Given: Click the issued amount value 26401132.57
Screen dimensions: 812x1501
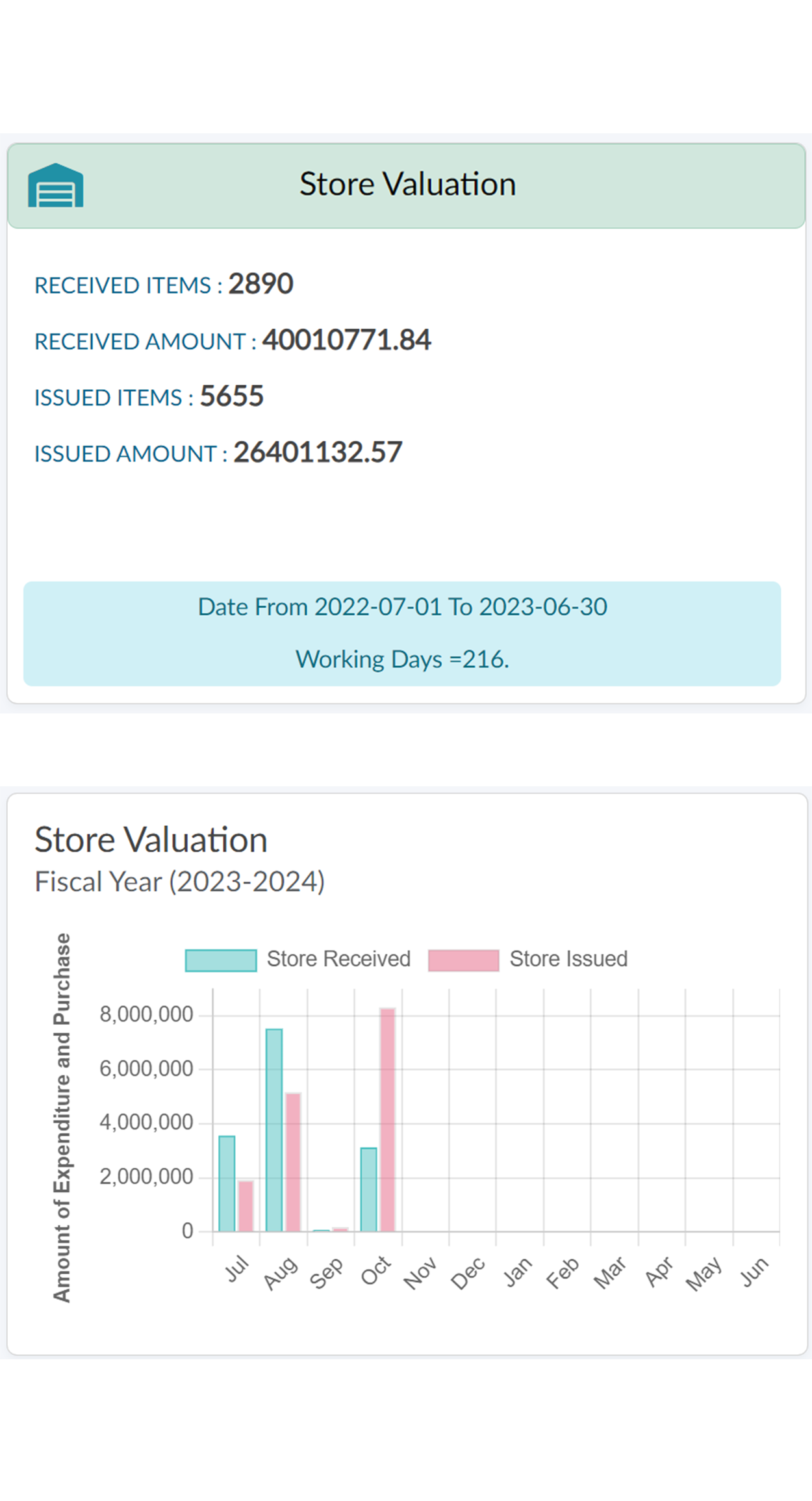Looking at the screenshot, I should click(318, 453).
